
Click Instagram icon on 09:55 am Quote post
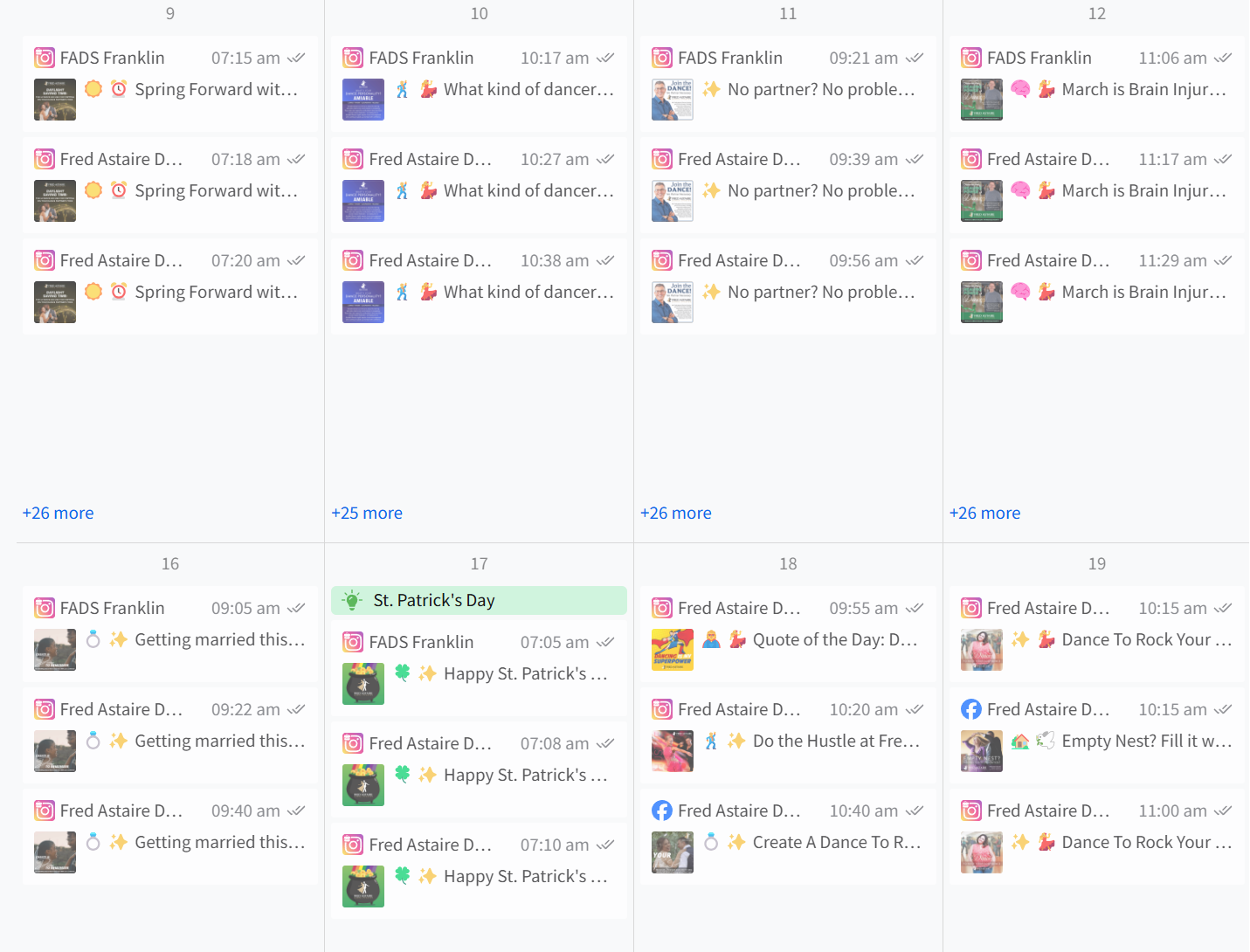[x=662, y=609]
